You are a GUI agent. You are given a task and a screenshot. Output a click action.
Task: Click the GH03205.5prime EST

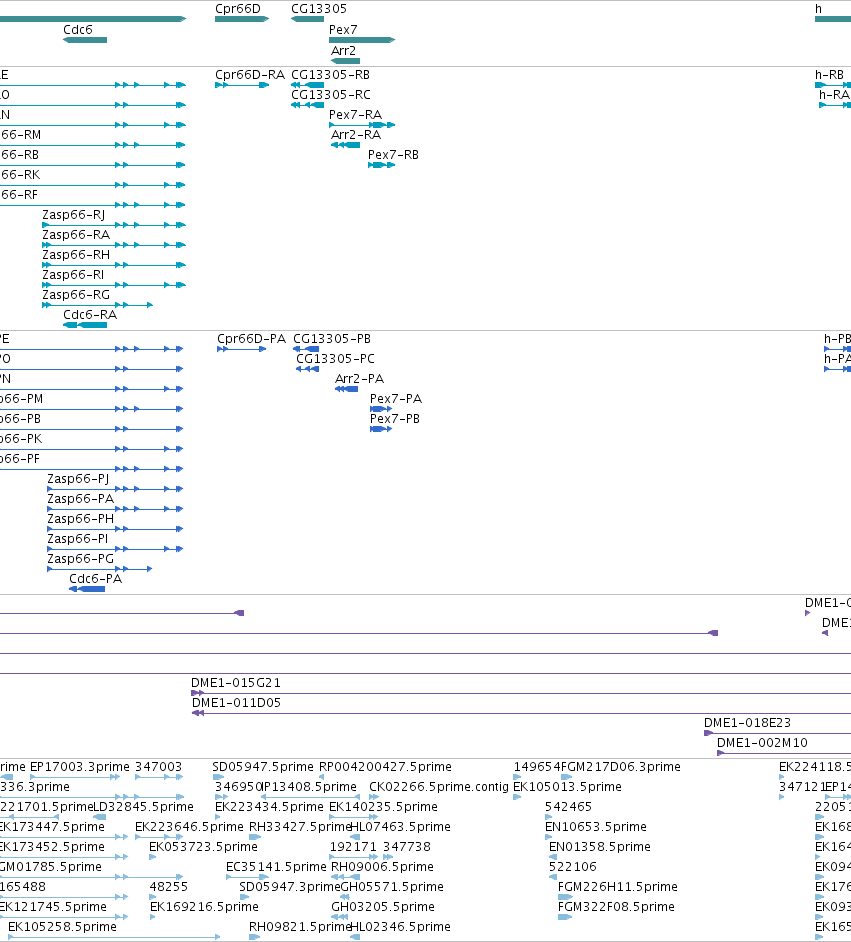pos(340,917)
